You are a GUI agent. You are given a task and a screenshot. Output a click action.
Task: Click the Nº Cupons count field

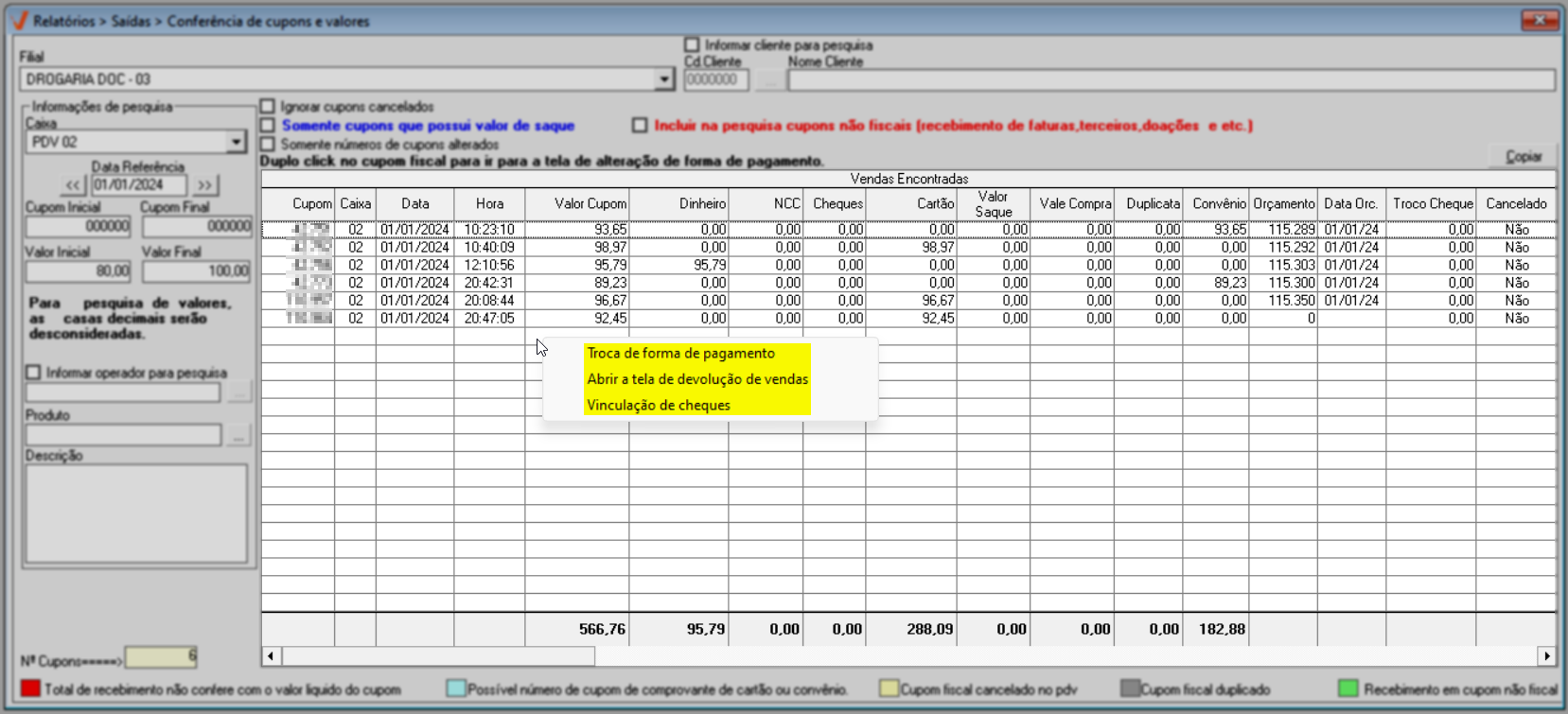click(161, 656)
